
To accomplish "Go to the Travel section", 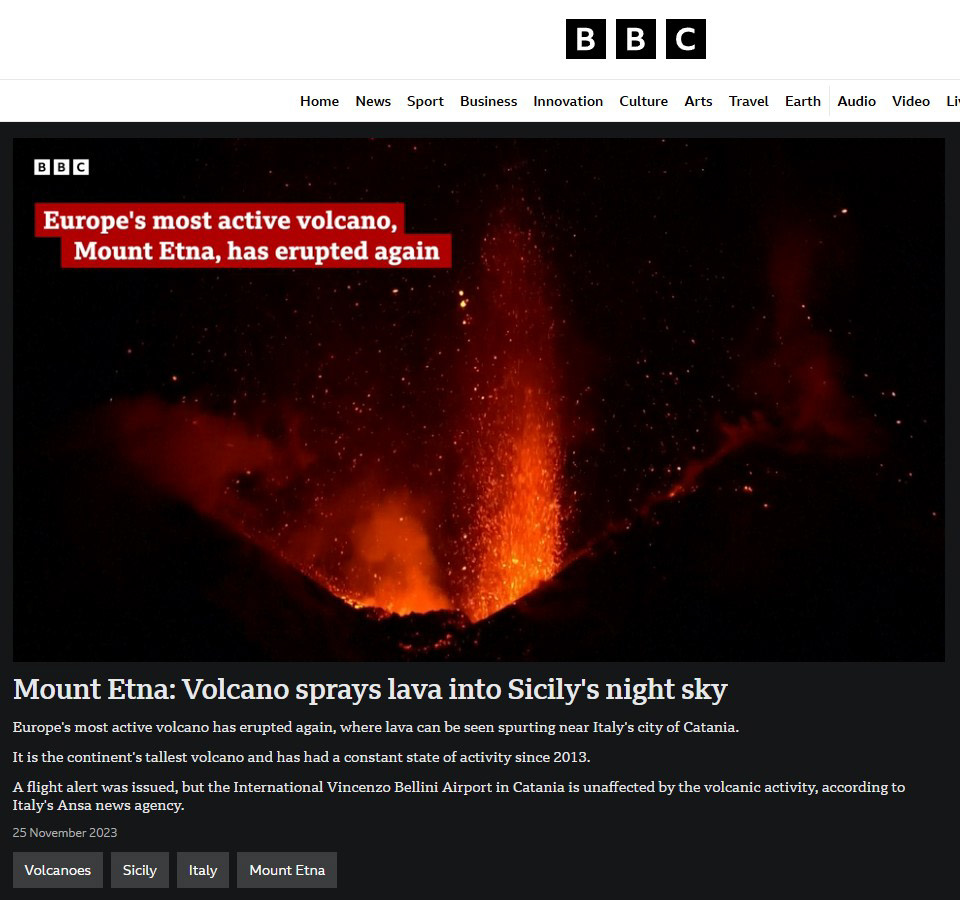I will click(x=748, y=101).
